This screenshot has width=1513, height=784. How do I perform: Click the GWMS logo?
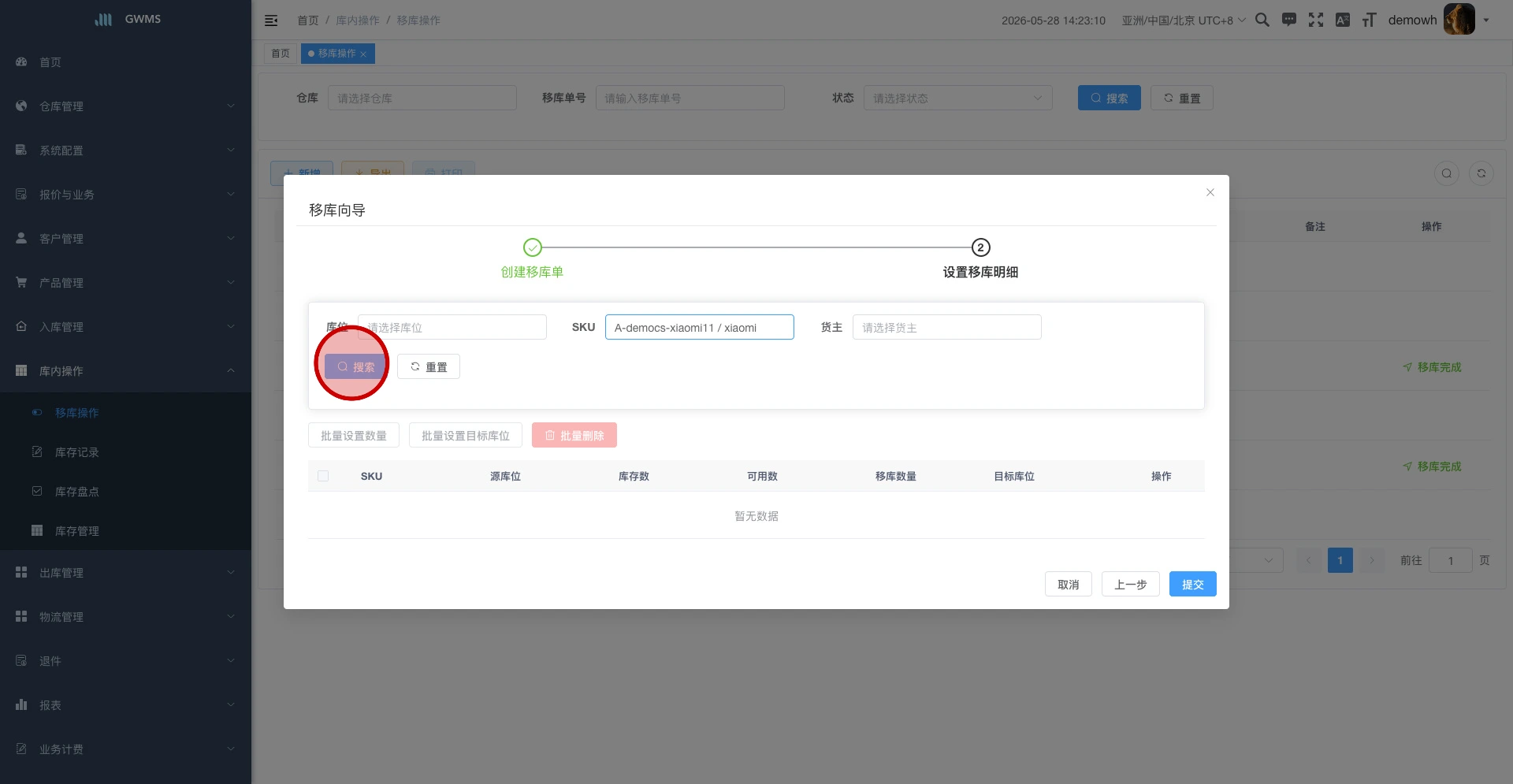tap(126, 20)
